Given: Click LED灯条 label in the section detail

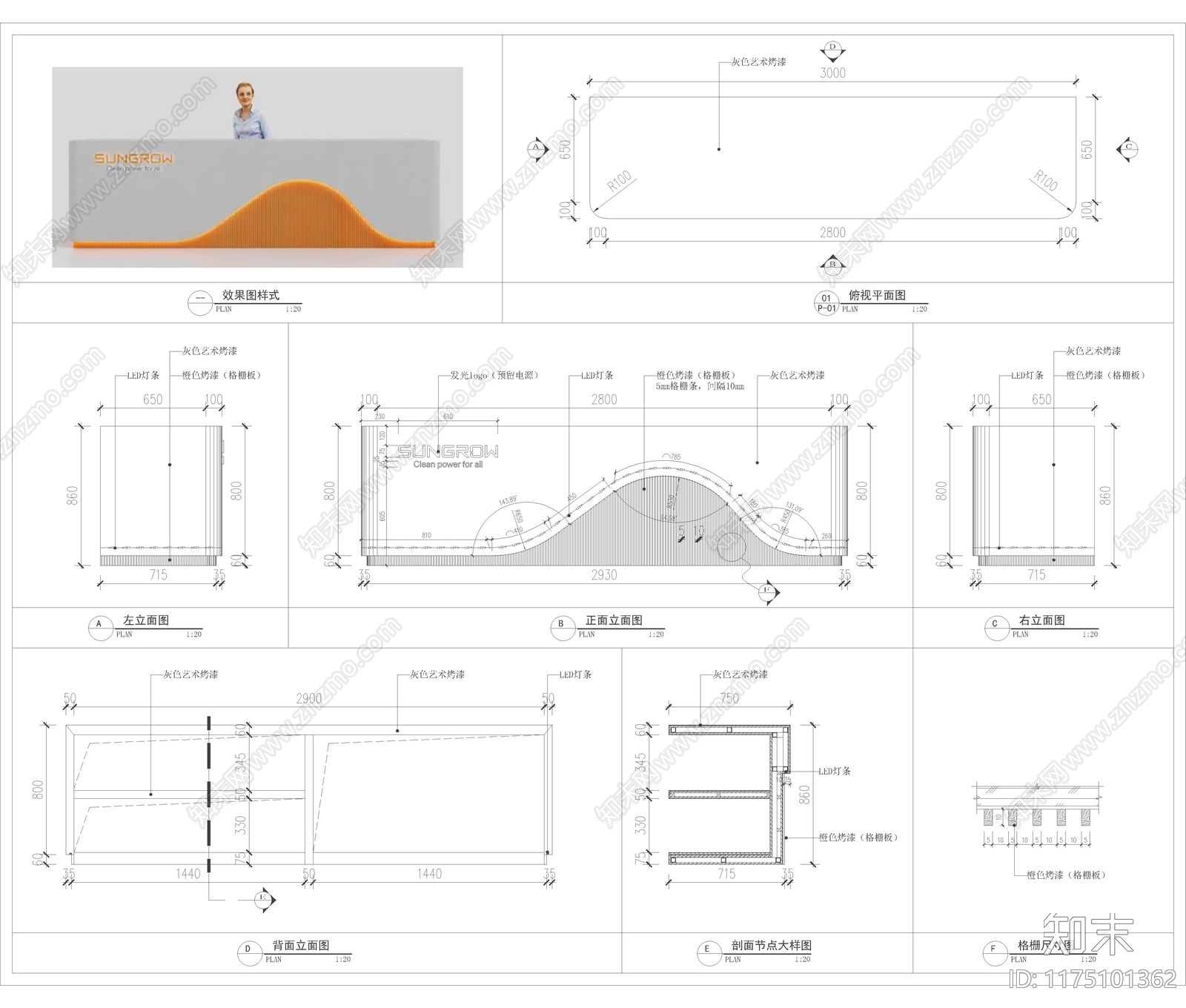Looking at the screenshot, I should pos(835,772).
